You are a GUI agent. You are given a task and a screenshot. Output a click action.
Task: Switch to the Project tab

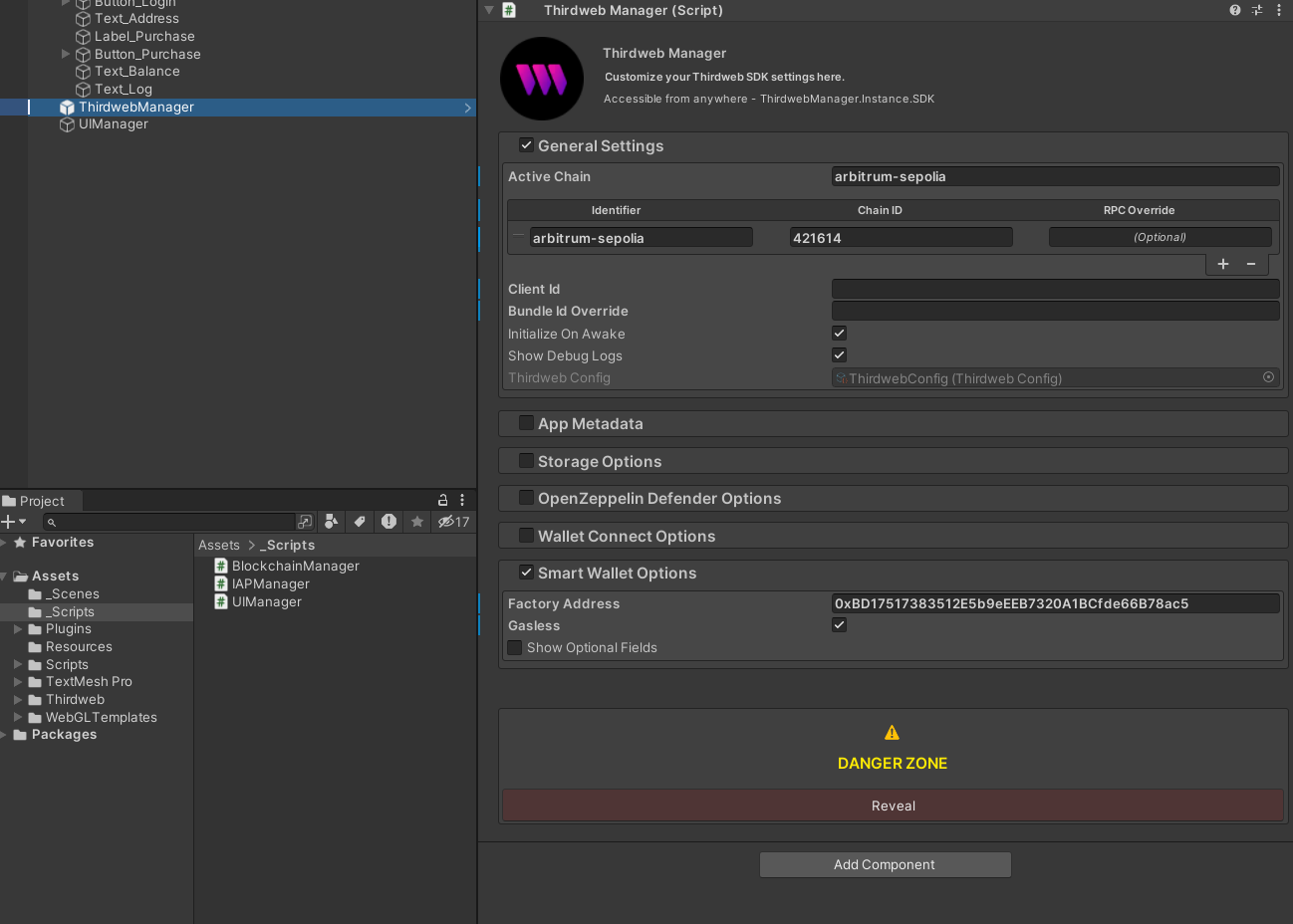pos(40,501)
